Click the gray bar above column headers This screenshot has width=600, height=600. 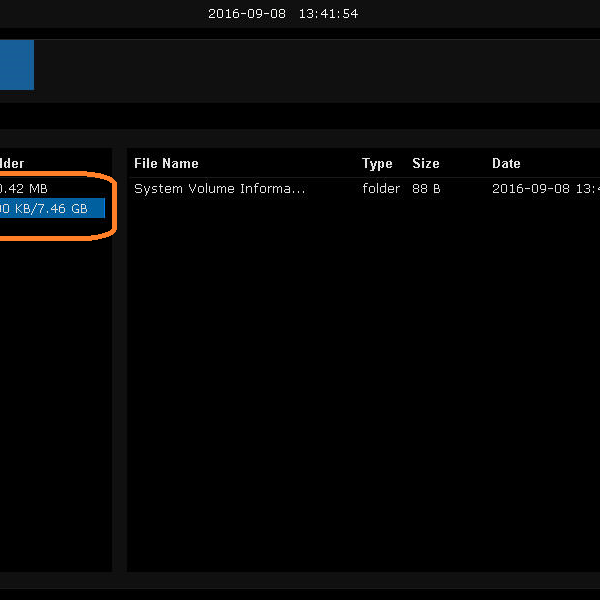300,138
